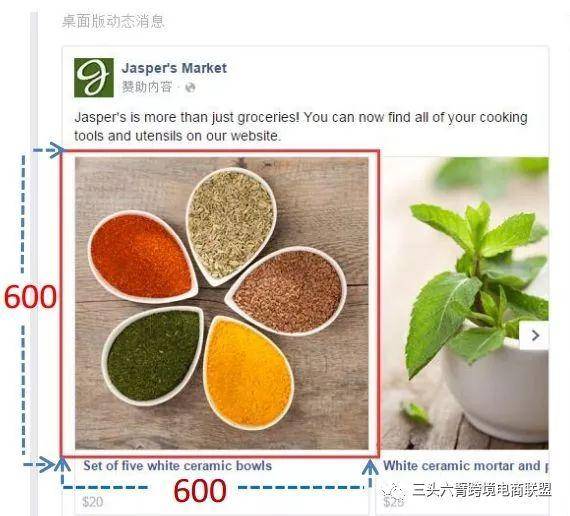Click the yellow turmeric spice bowl
The image size is (570, 516).
[x=249, y=373]
